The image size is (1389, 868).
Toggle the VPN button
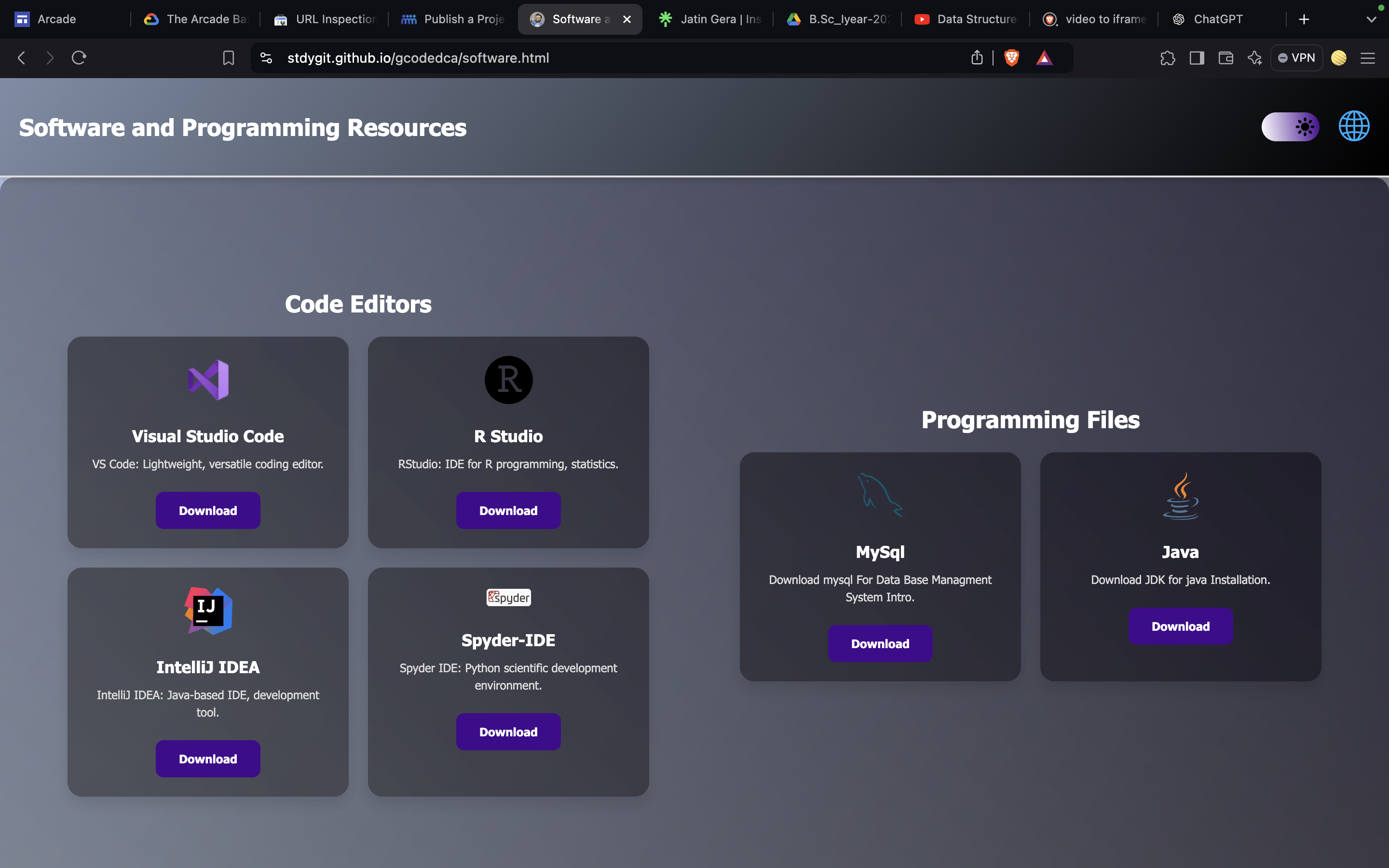[1296, 58]
